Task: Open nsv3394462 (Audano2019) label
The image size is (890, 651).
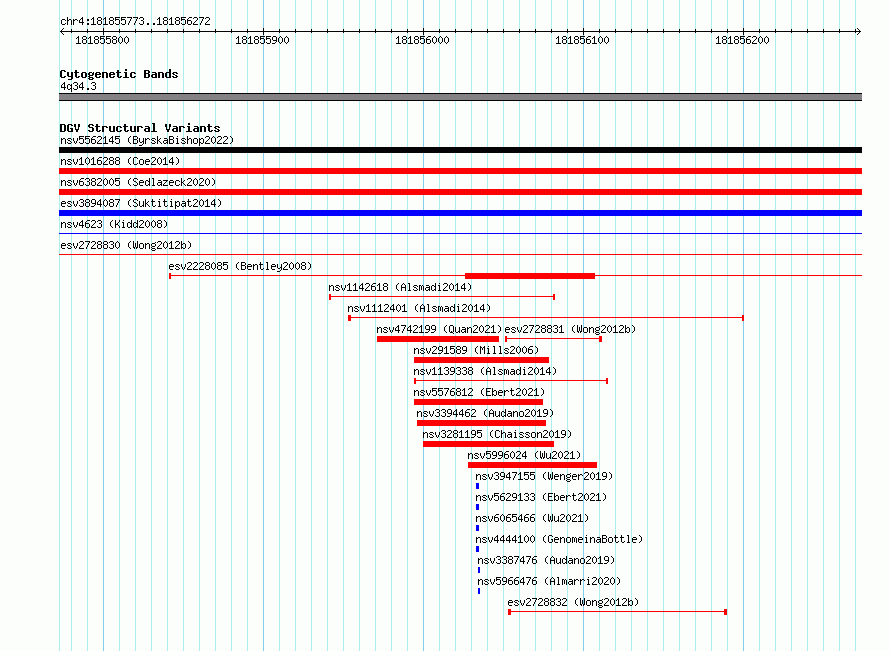Action: pos(485,413)
